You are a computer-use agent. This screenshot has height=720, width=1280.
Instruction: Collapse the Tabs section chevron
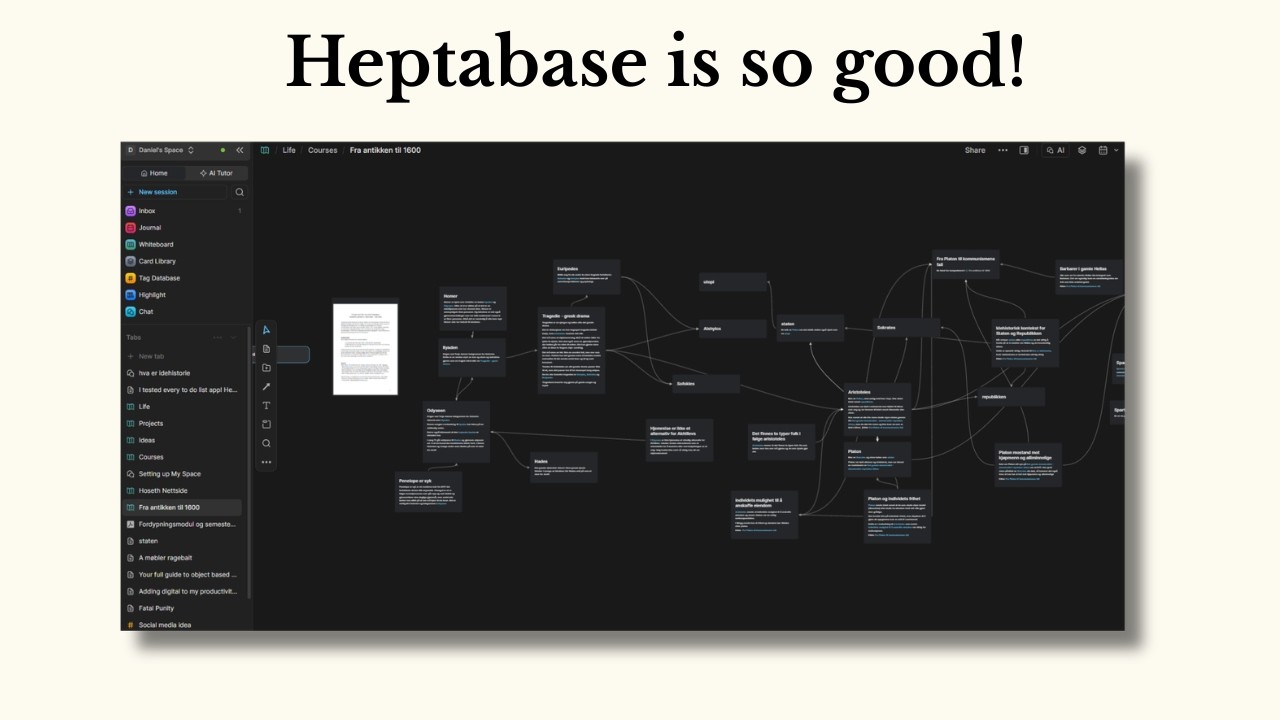235,338
